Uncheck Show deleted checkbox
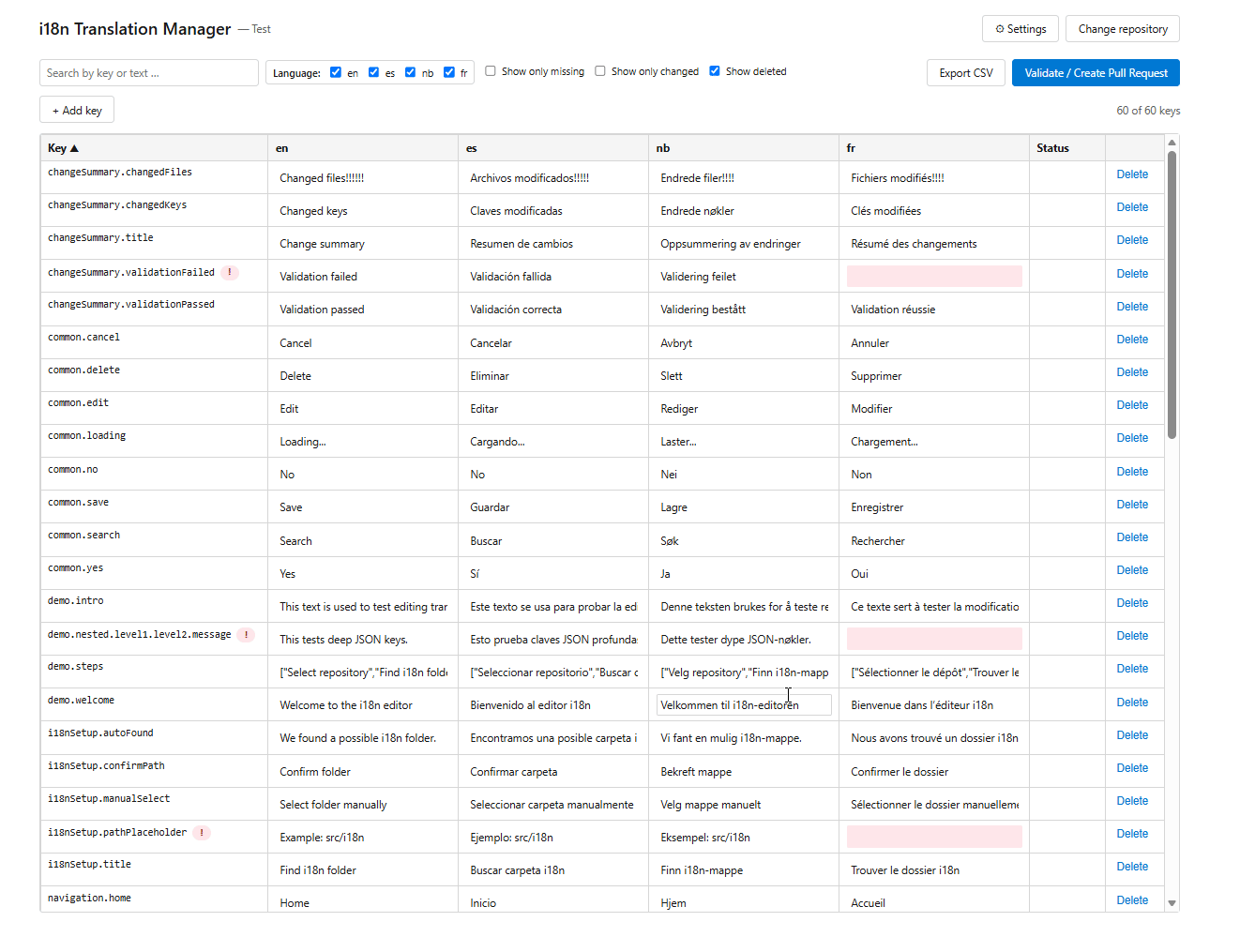 (715, 71)
